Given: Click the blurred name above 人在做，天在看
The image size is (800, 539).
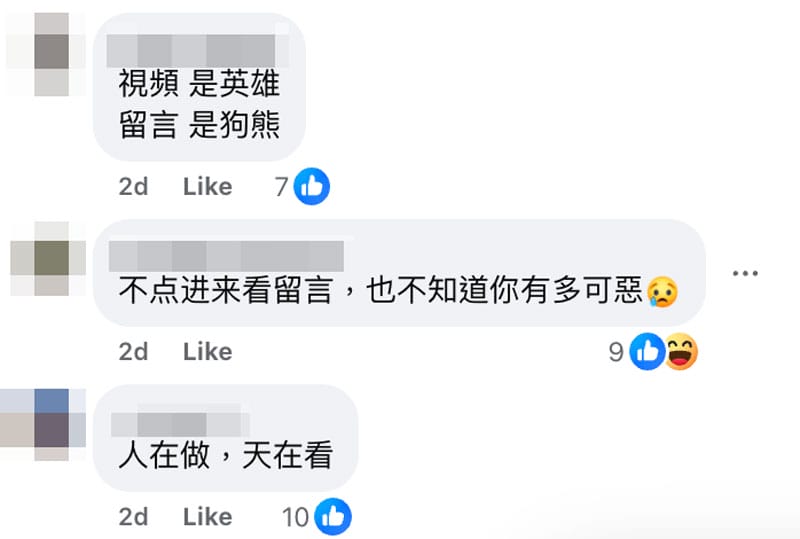Looking at the screenshot, I should click(x=180, y=424).
